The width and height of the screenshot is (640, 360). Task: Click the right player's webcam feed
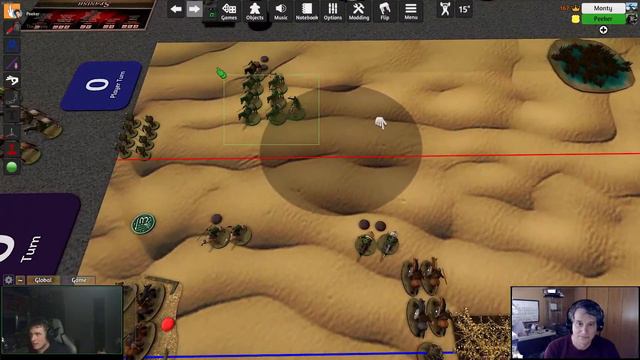[575, 322]
